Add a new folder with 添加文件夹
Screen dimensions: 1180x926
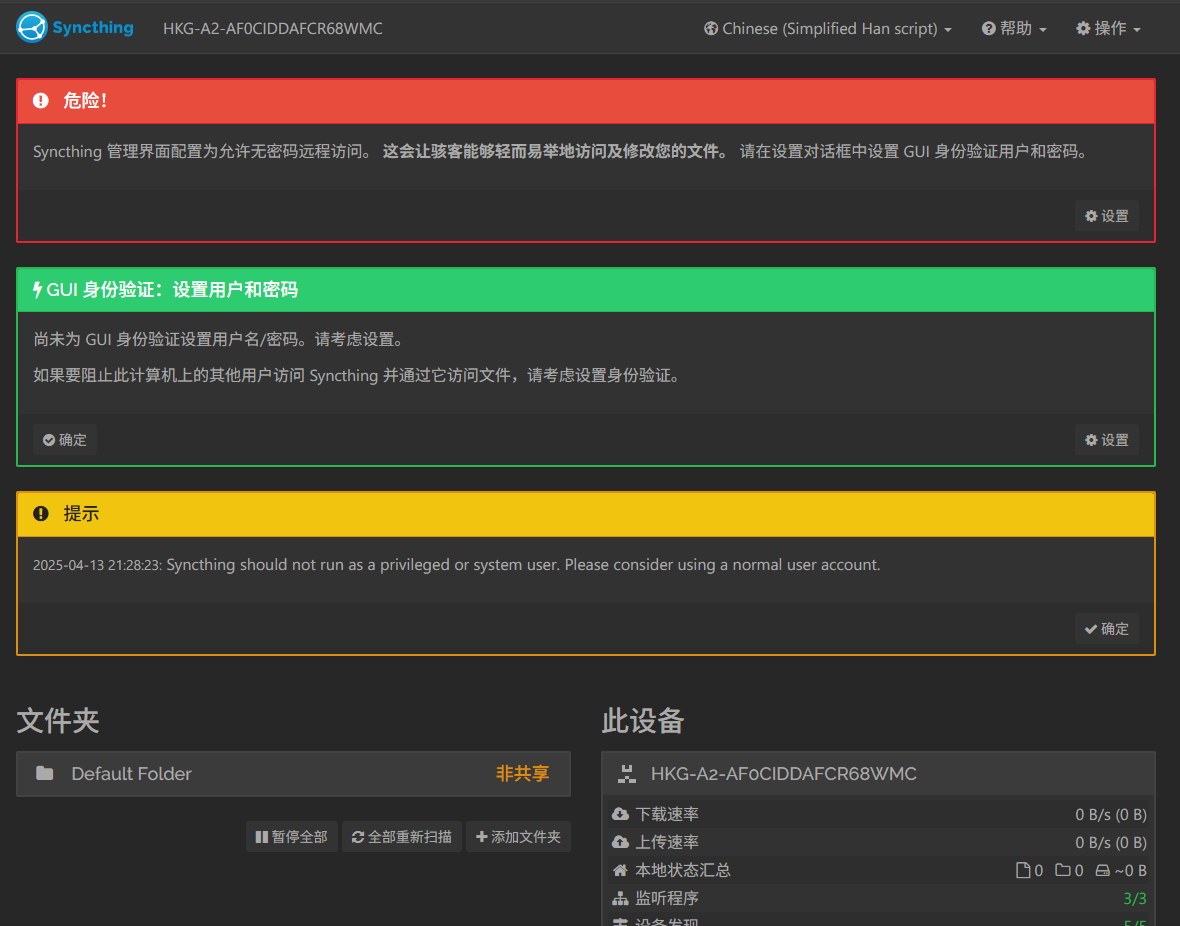[517, 837]
